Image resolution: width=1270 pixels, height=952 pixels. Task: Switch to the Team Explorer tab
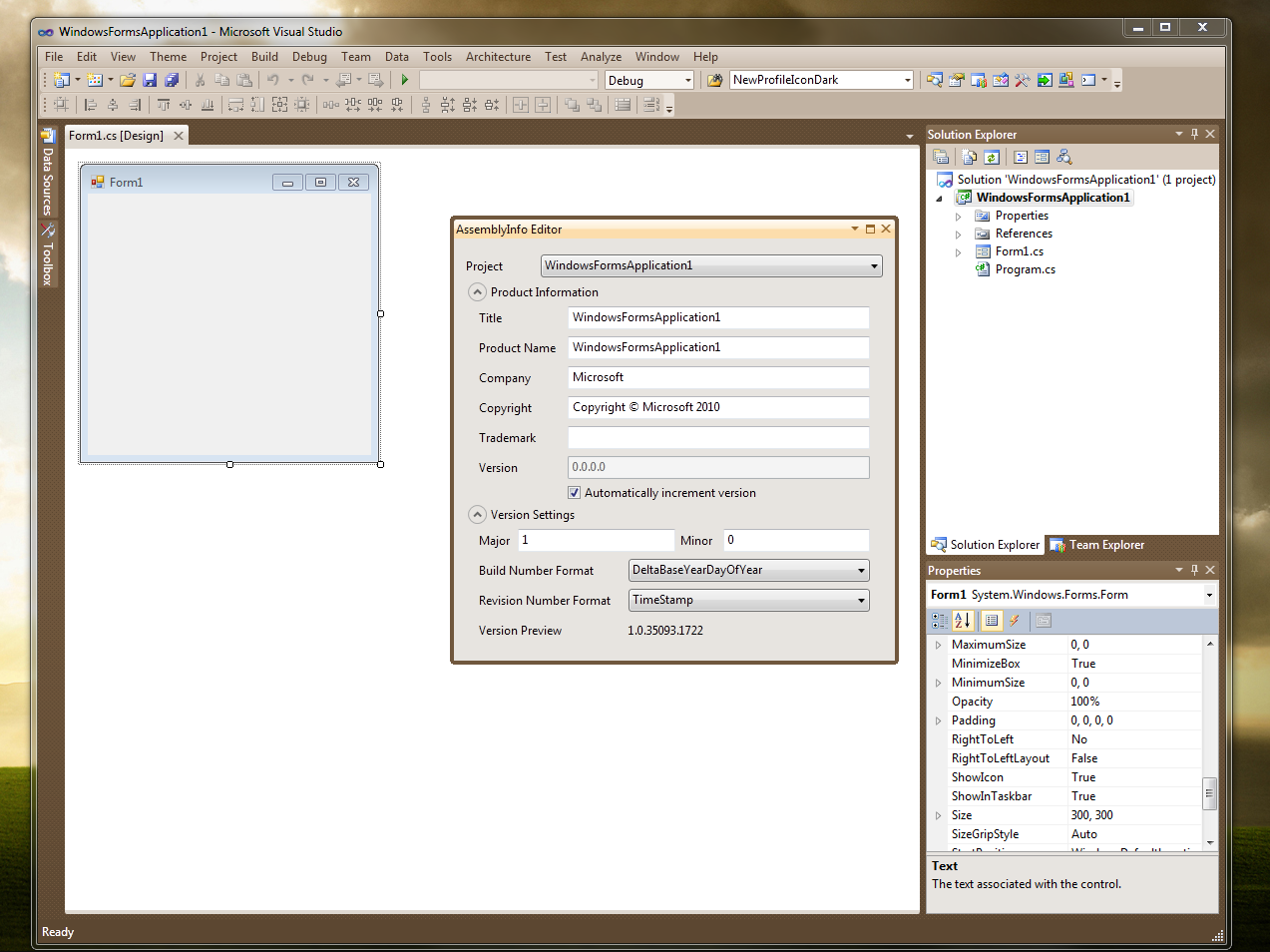[x=1096, y=545]
